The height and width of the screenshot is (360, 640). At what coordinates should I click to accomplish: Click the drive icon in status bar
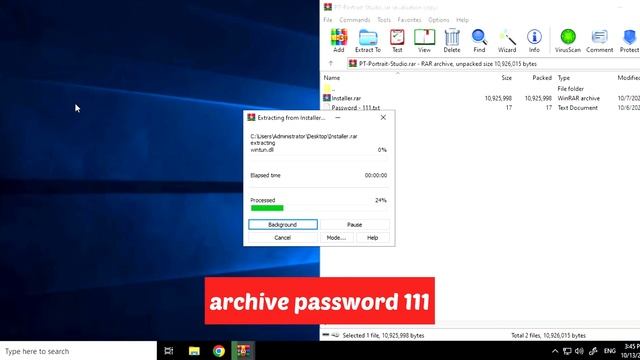[x=326, y=335]
